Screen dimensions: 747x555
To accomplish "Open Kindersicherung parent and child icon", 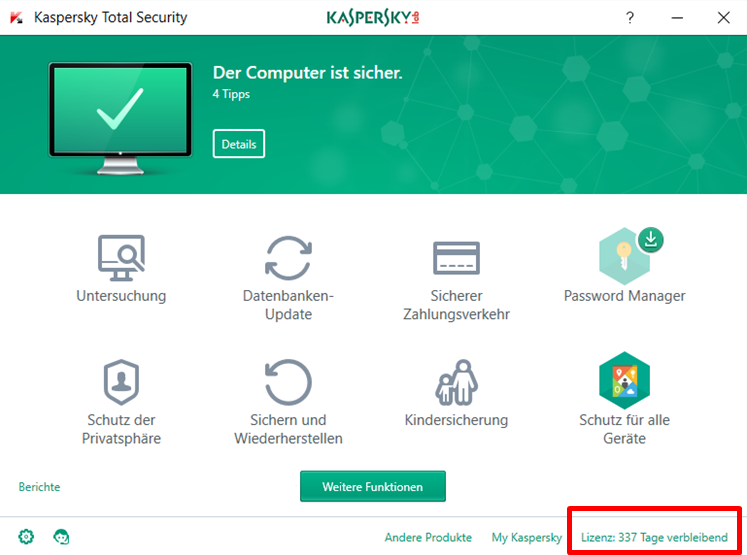I will click(x=456, y=382).
